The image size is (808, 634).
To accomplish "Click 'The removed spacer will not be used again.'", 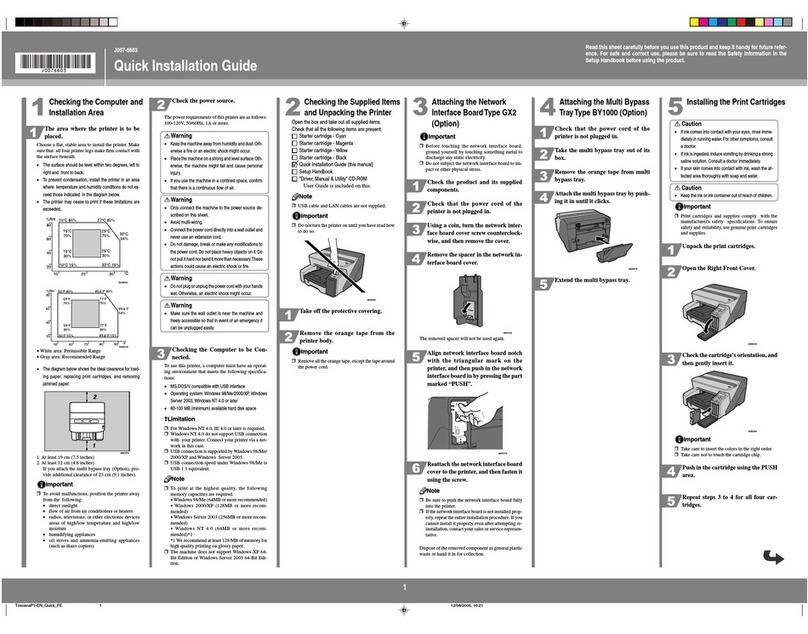I will coord(462,339).
